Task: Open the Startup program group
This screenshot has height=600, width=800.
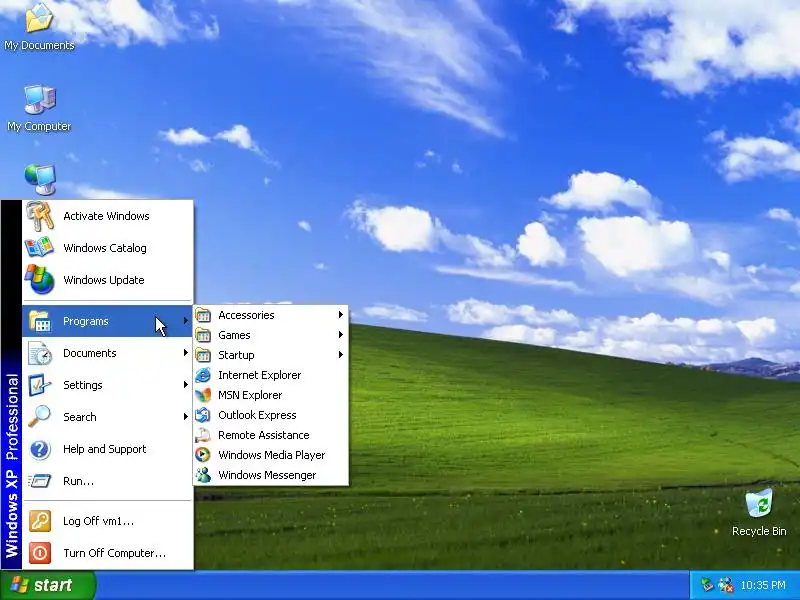Action: 271,355
